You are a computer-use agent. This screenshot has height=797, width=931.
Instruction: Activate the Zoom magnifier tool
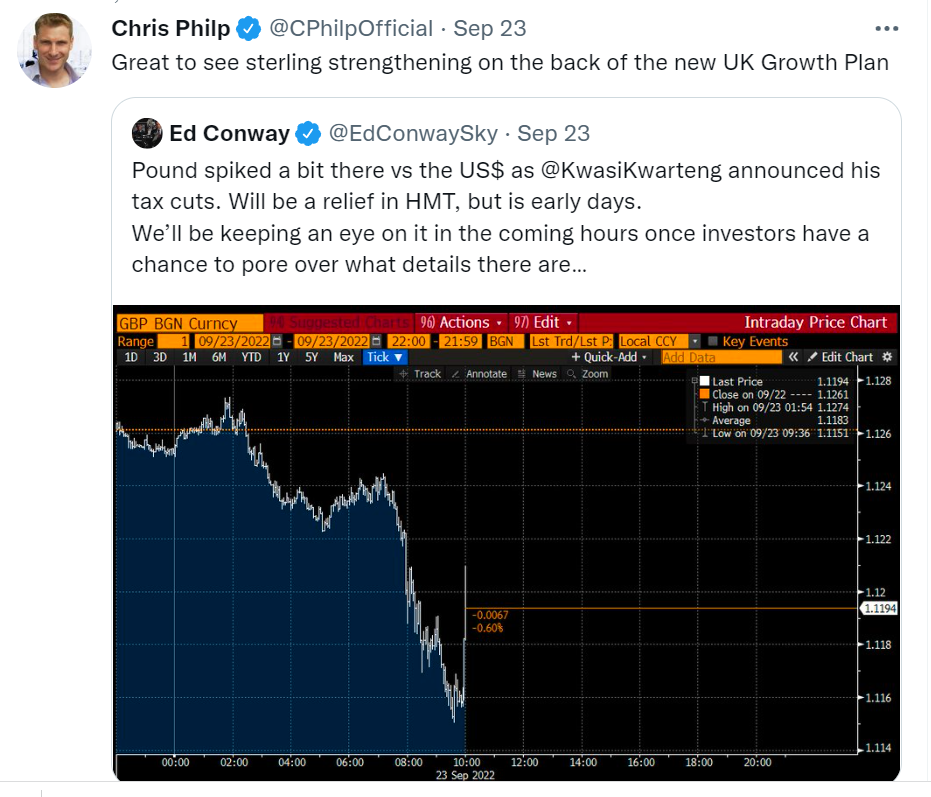point(588,374)
